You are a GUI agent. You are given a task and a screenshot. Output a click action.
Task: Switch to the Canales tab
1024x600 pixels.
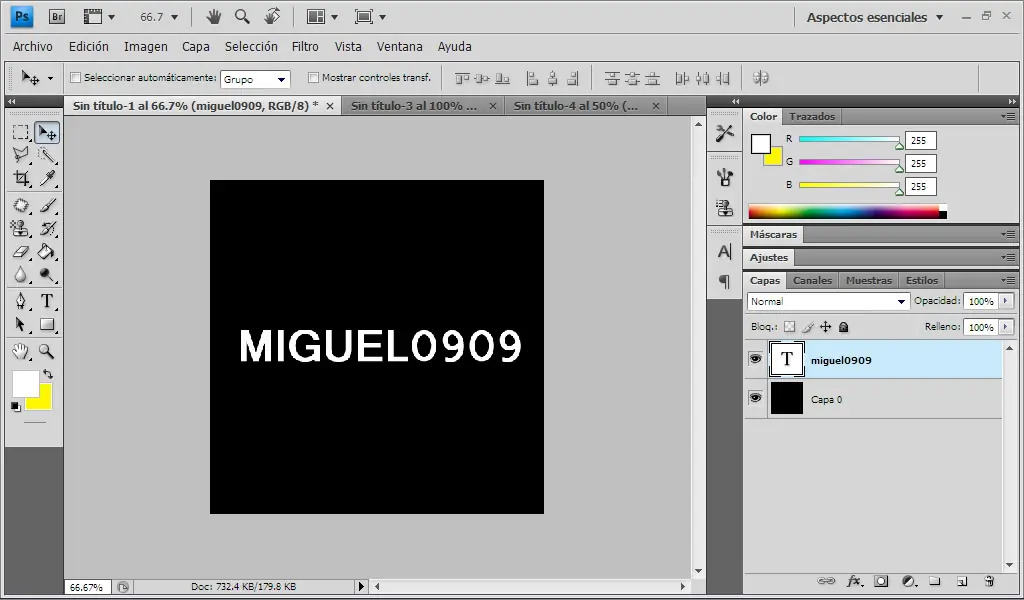pyautogui.click(x=812, y=280)
